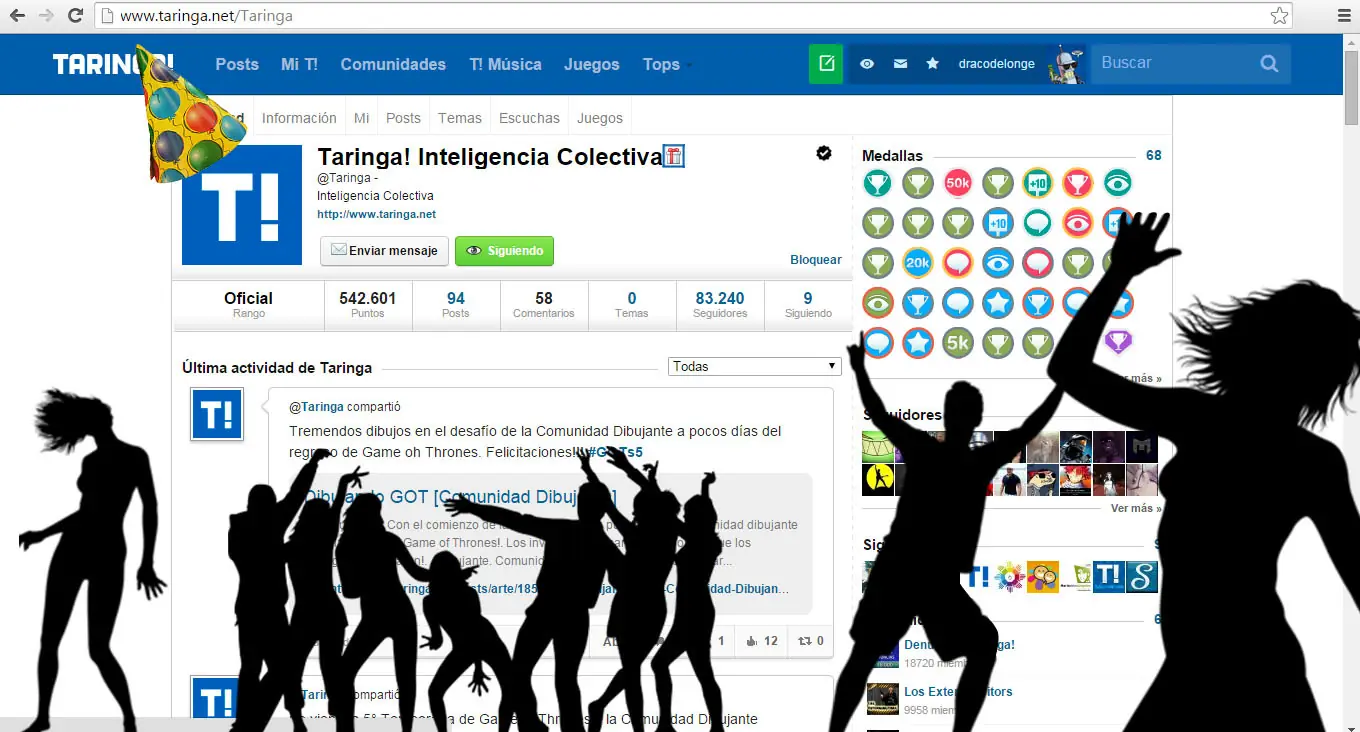1360x732 pixels.
Task: Select the blue star medal beside 5k medal
Action: tap(918, 343)
